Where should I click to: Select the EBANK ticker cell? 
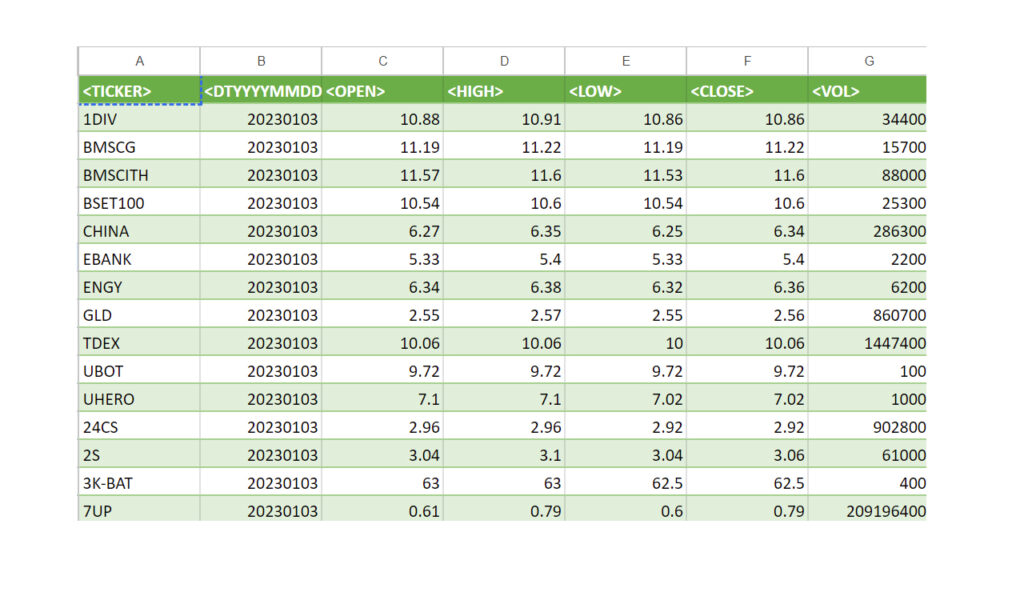click(x=139, y=259)
